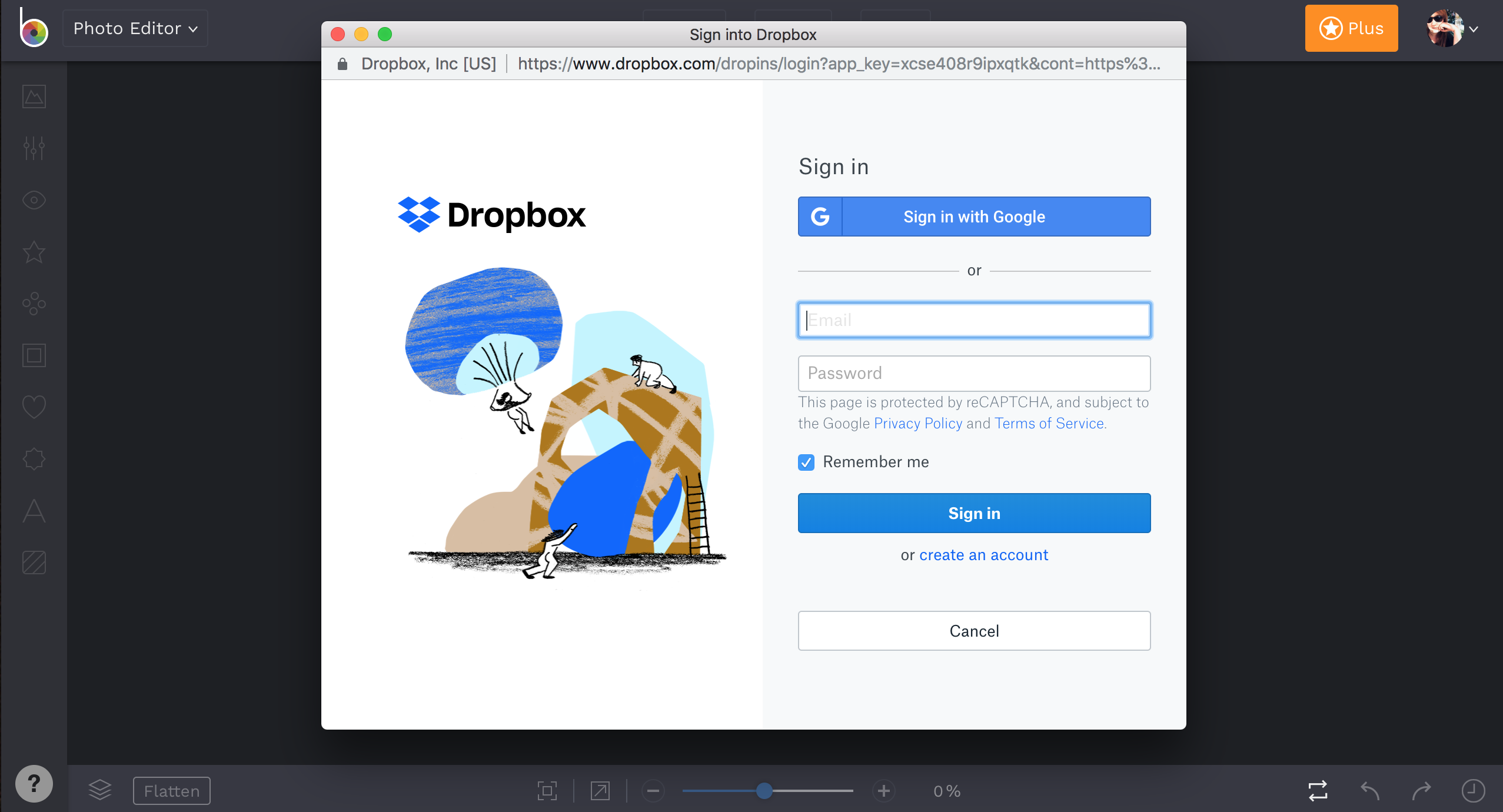The width and height of the screenshot is (1503, 812).
Task: Uncheck the Remember me checkbox
Action: point(806,462)
